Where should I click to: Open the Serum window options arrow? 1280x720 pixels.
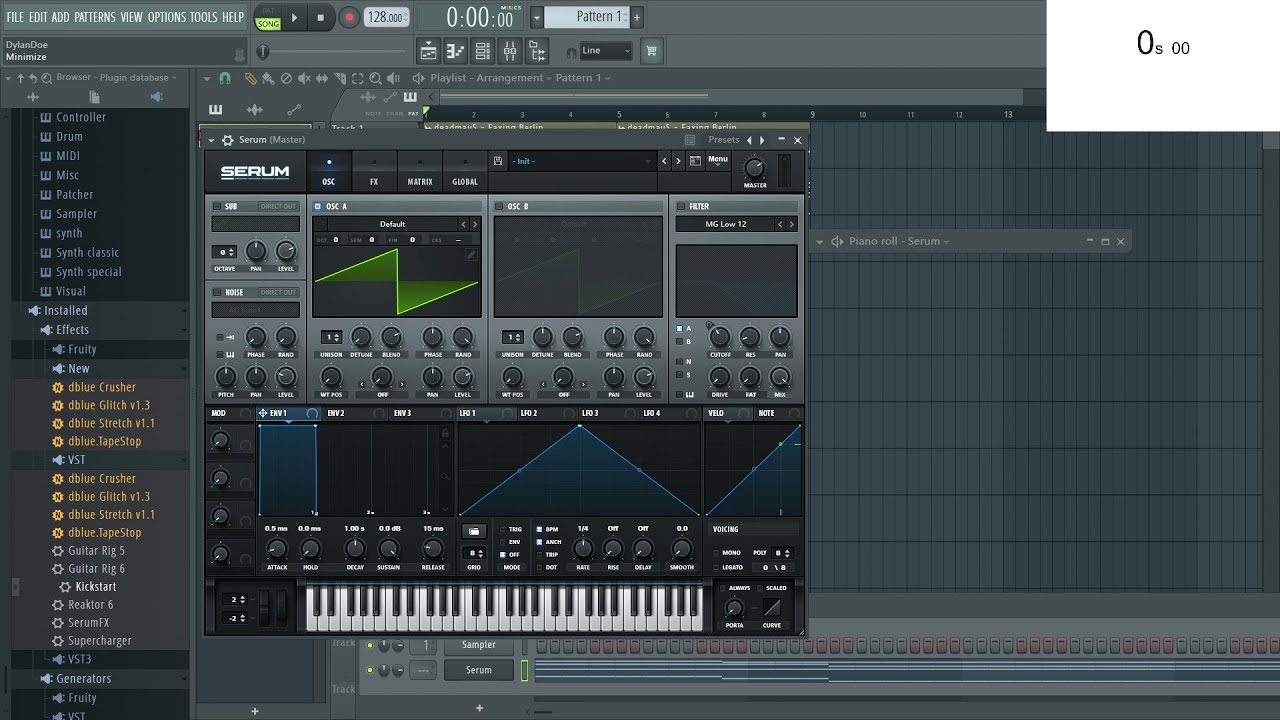pos(212,140)
